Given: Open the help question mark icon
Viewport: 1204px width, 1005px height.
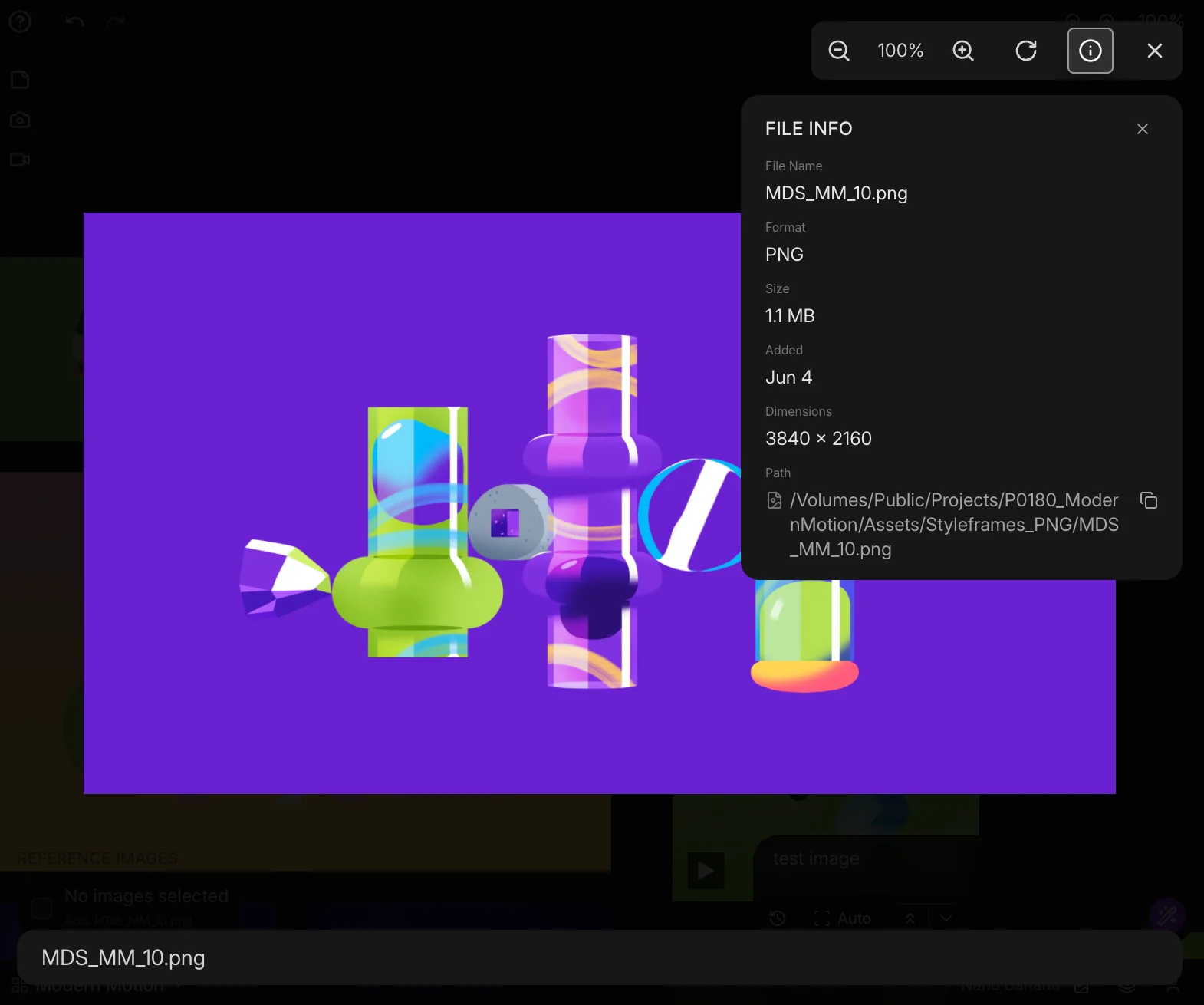Looking at the screenshot, I should click(x=20, y=21).
